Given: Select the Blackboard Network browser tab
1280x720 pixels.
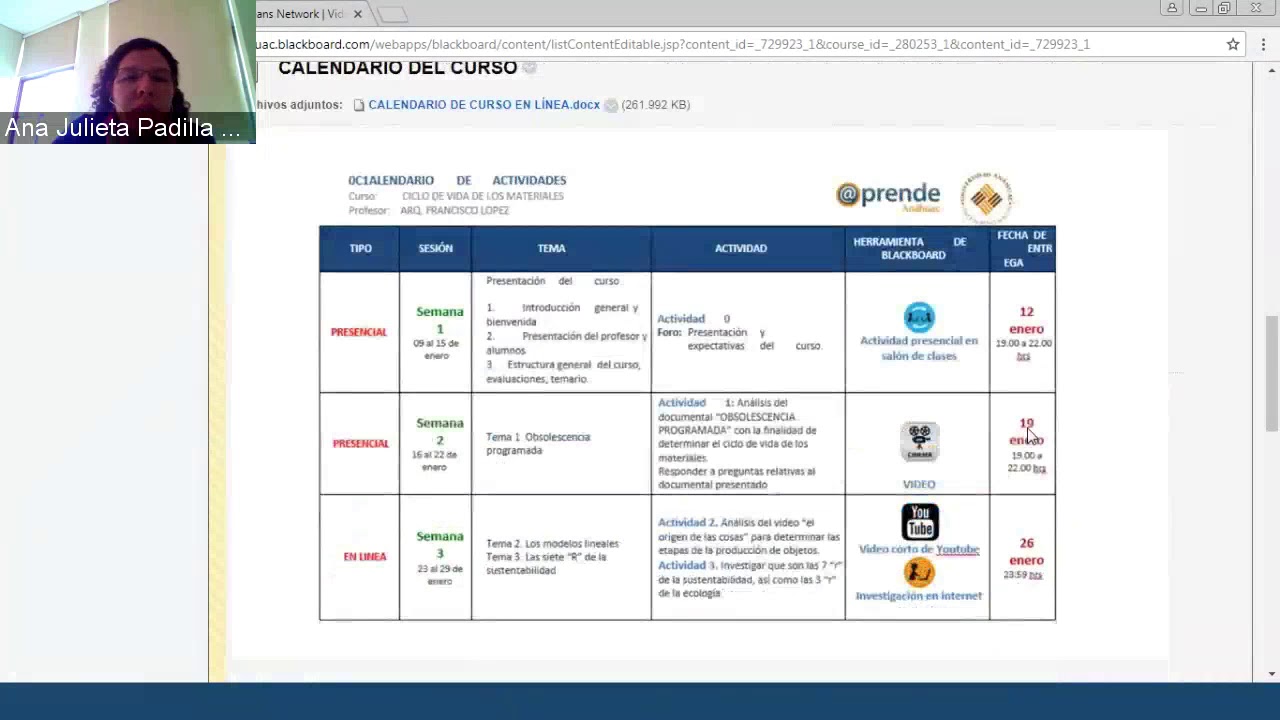Looking at the screenshot, I should click(x=300, y=14).
